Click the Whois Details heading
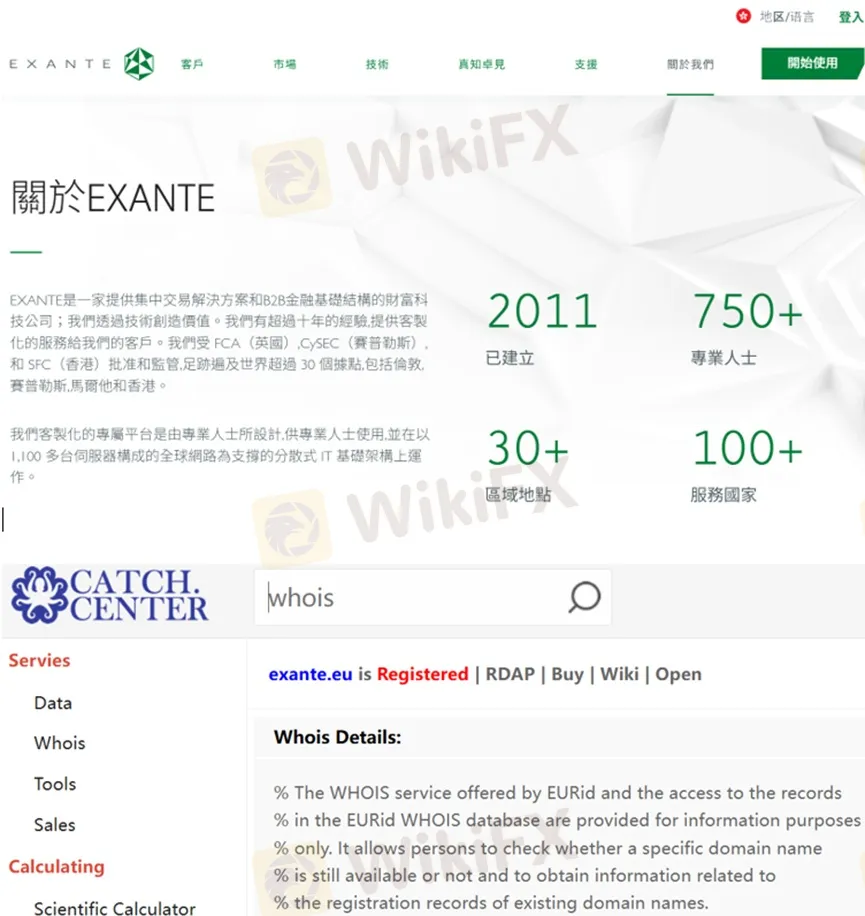 (x=338, y=737)
